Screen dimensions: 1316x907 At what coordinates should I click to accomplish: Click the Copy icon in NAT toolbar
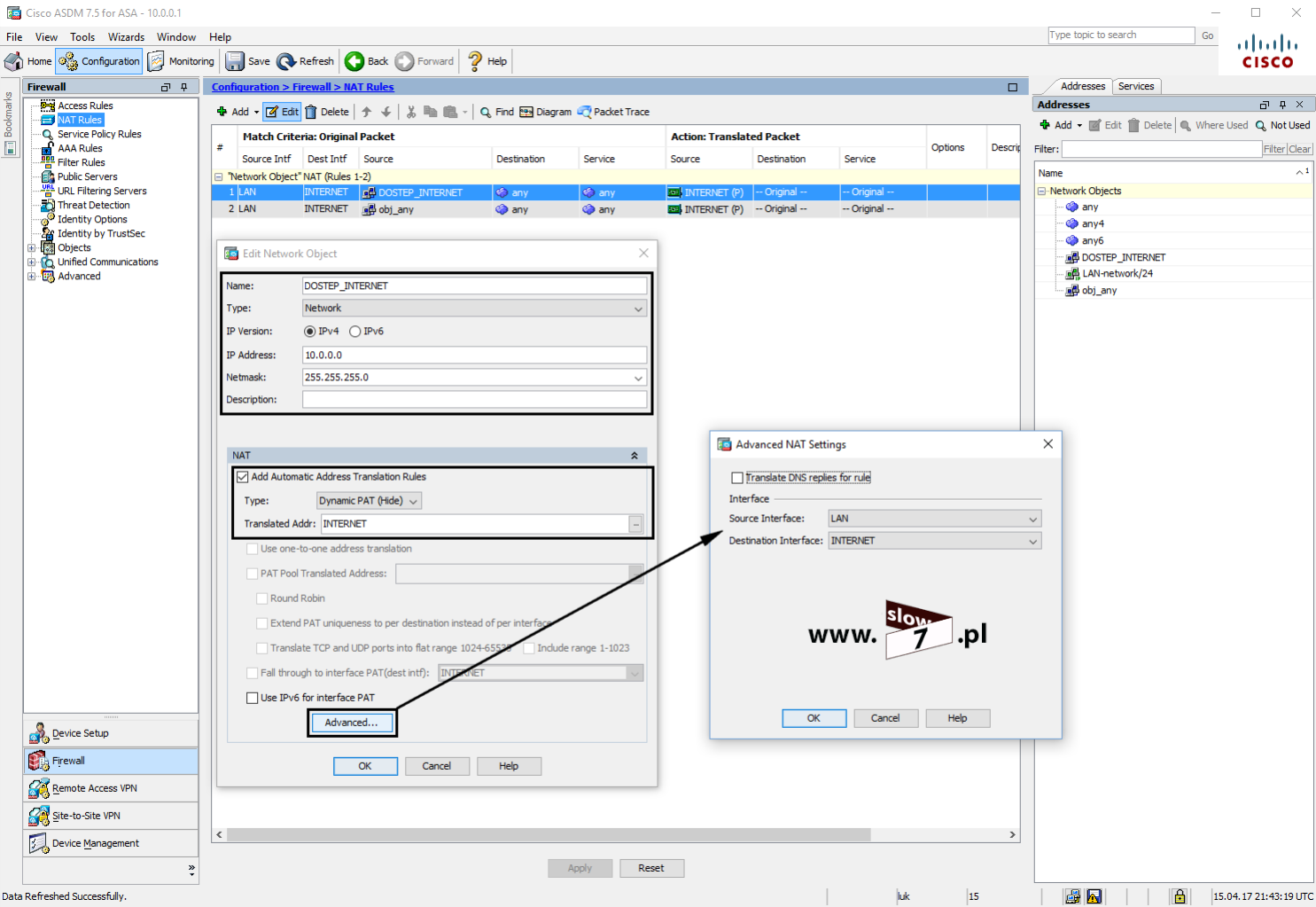[x=431, y=112]
